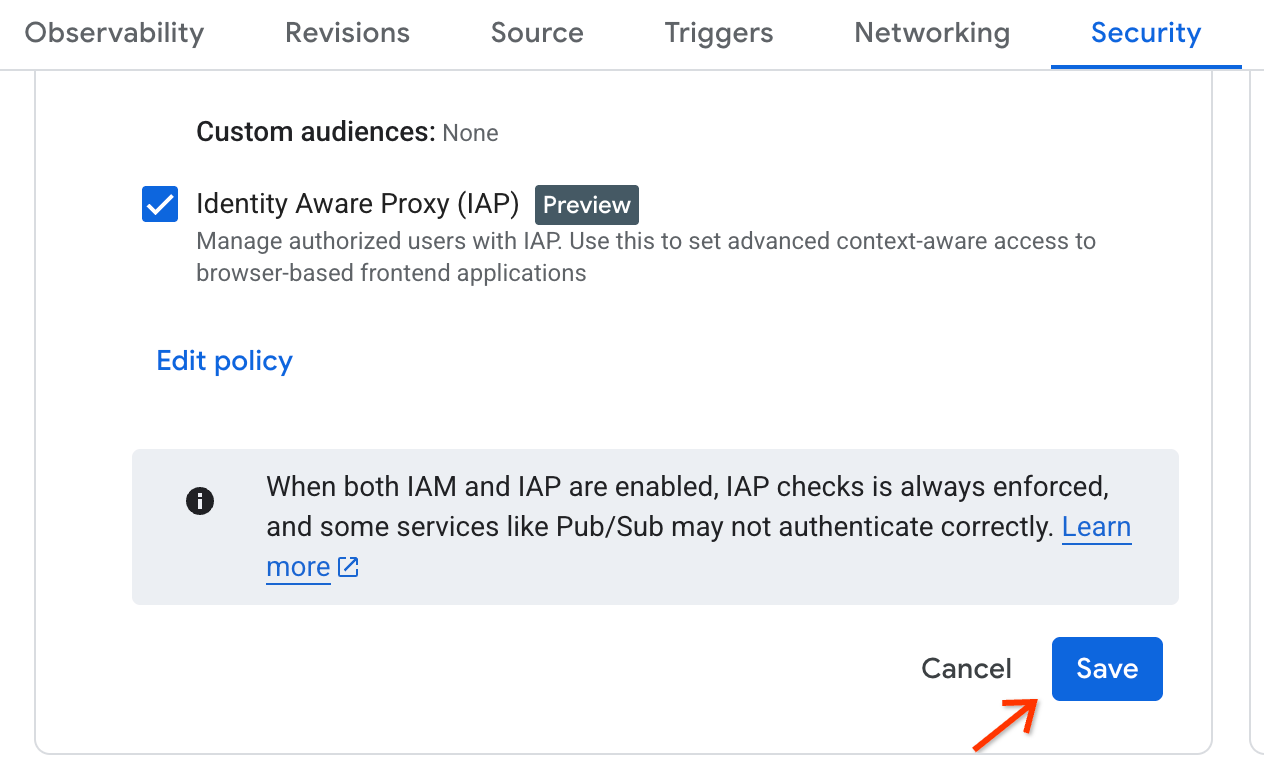
Task: Click the Edit policy link
Action: [x=224, y=361]
